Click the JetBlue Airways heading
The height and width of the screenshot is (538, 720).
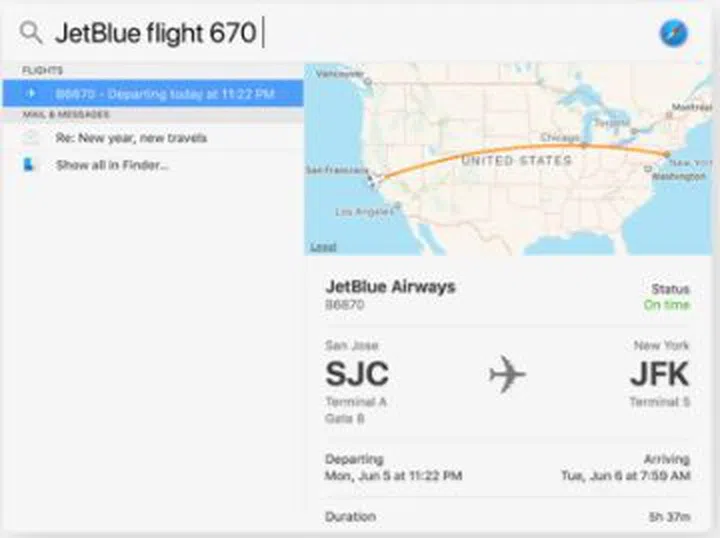coord(390,287)
